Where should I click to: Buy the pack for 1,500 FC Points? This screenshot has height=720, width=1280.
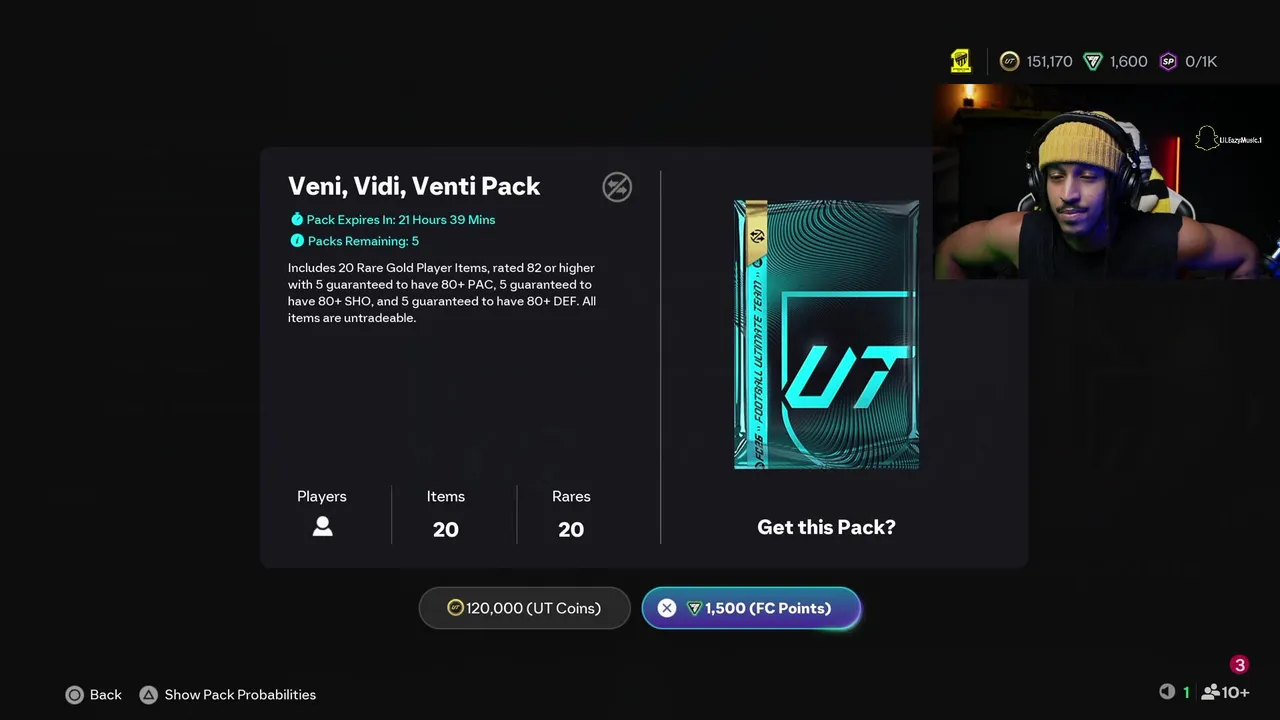751,608
